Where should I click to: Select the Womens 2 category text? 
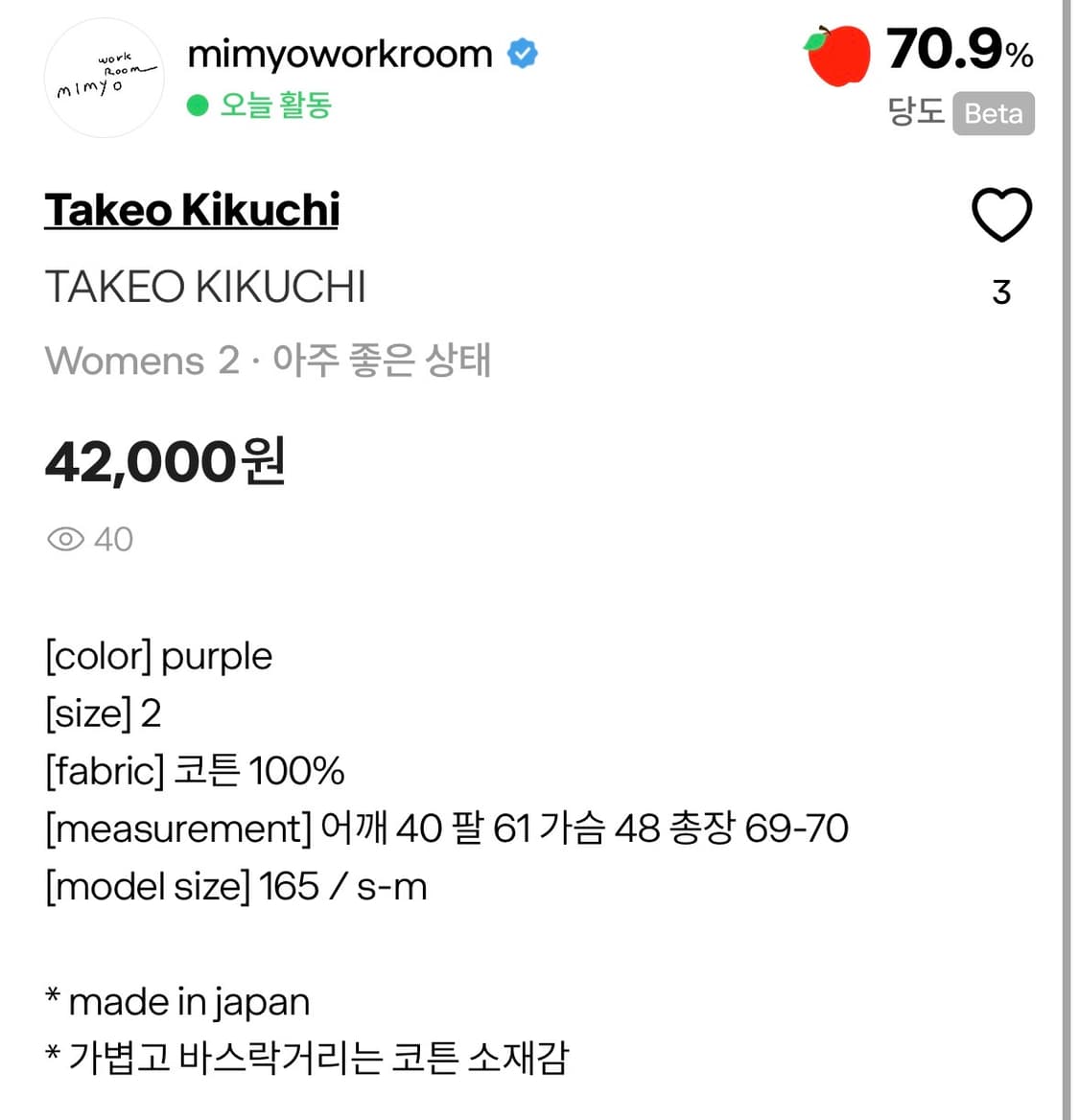[x=141, y=361]
